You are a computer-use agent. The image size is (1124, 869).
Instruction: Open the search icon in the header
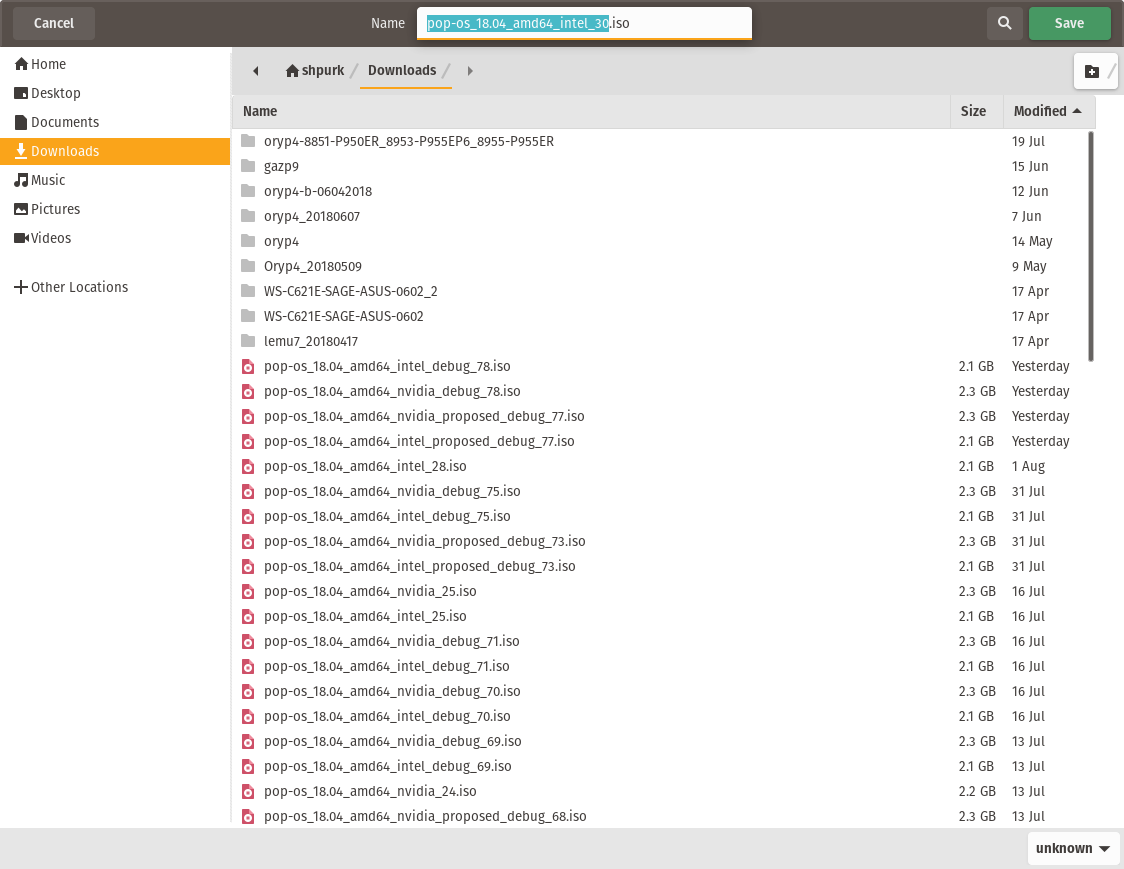pos(1004,22)
